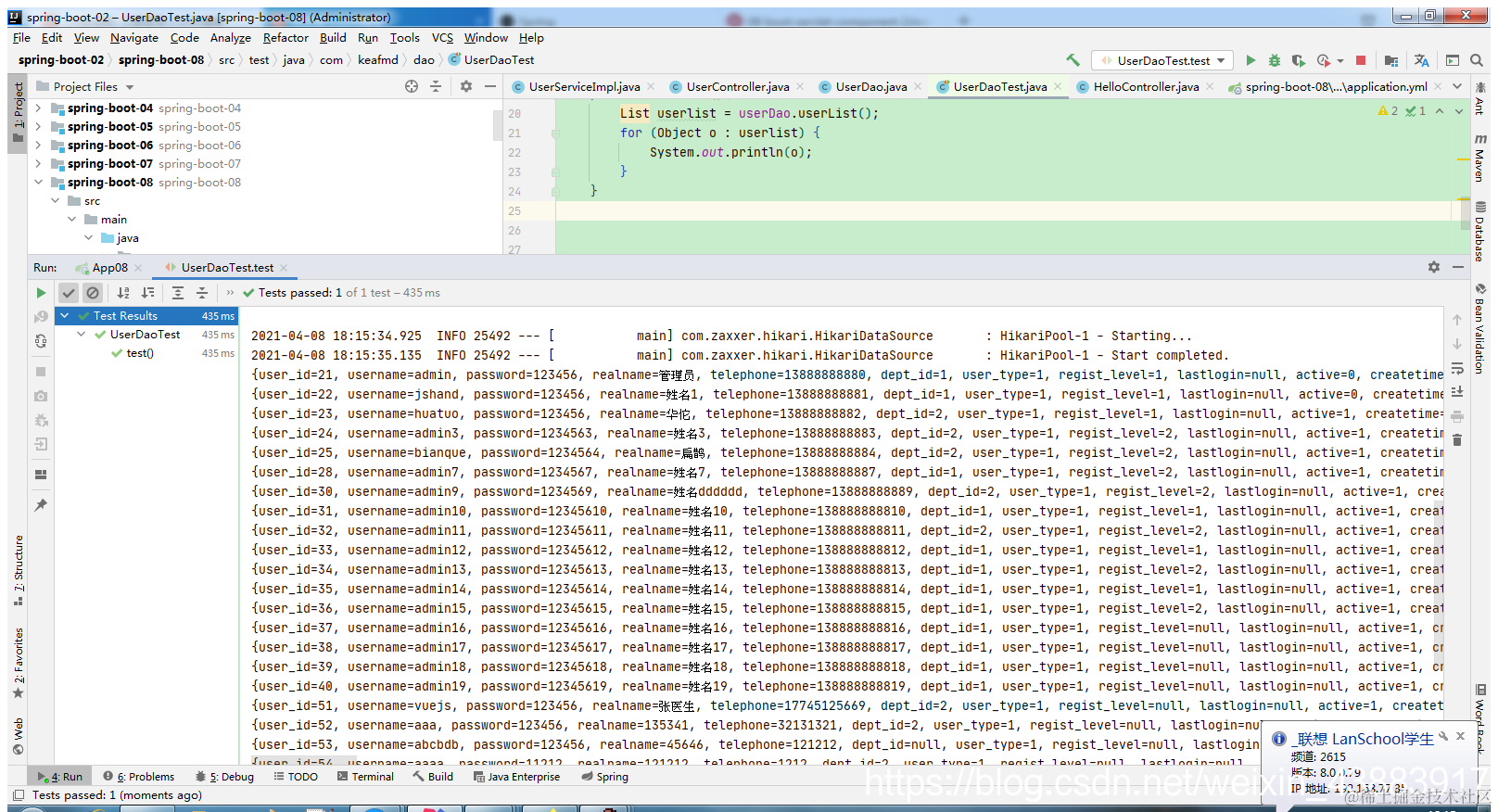Click the Translate icon in the toolbar
The width and height of the screenshot is (1498, 812).
(1422, 60)
